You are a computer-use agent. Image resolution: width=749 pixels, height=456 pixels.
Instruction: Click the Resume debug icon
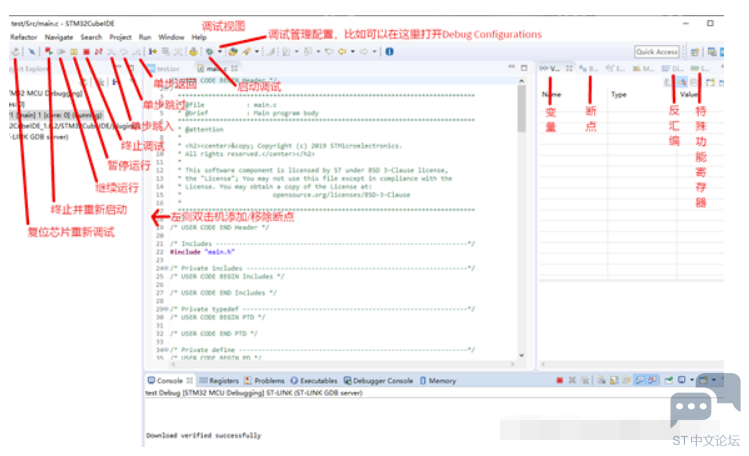pyautogui.click(x=61, y=52)
